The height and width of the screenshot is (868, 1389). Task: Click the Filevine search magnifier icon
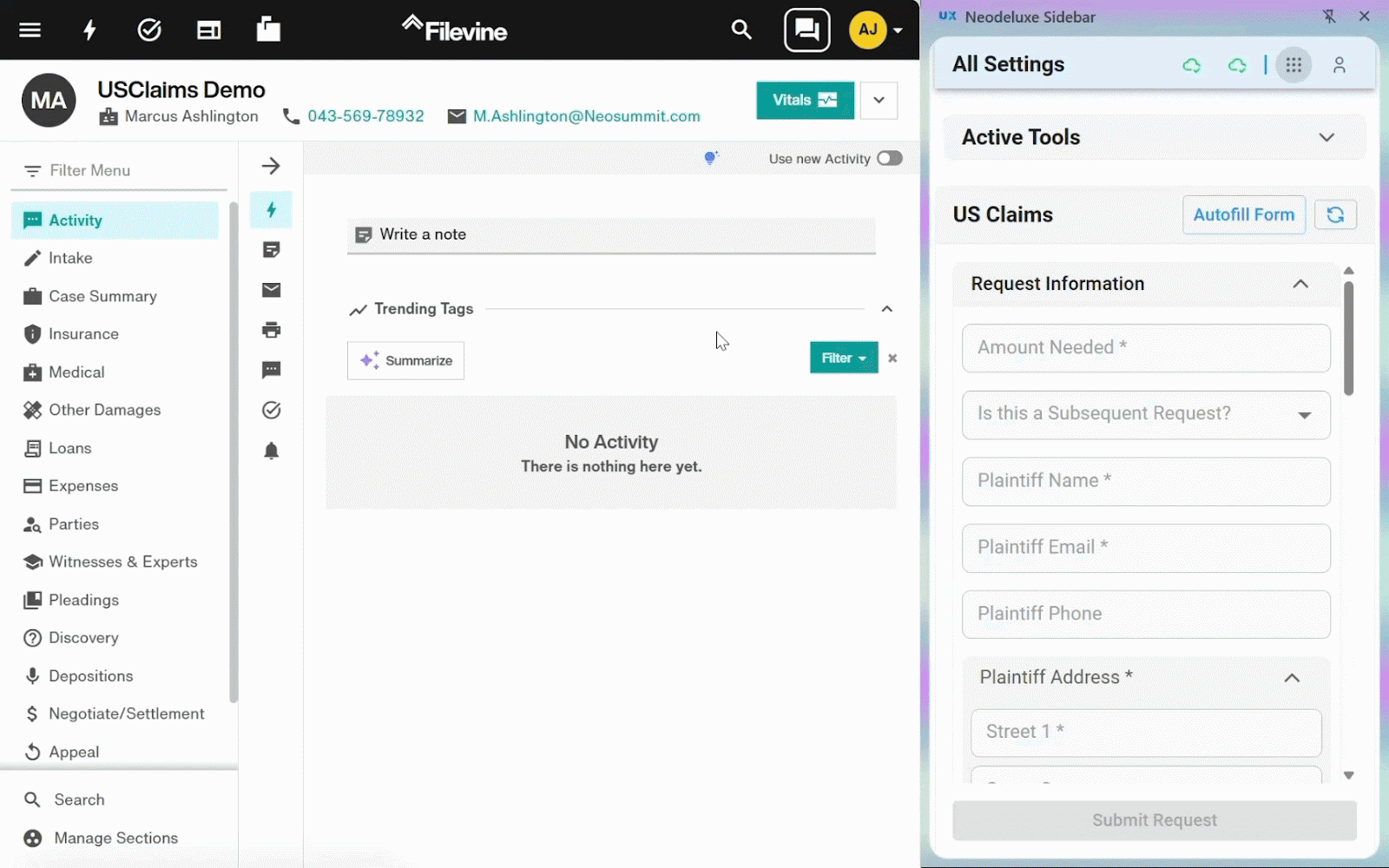pos(741,30)
